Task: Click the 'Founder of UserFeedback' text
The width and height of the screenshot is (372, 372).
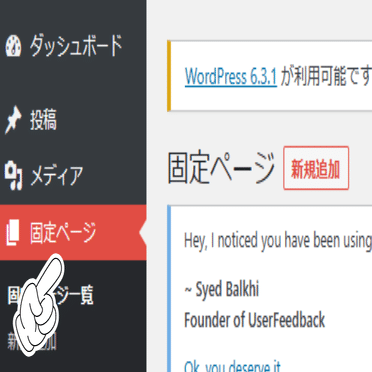Action: [x=254, y=320]
